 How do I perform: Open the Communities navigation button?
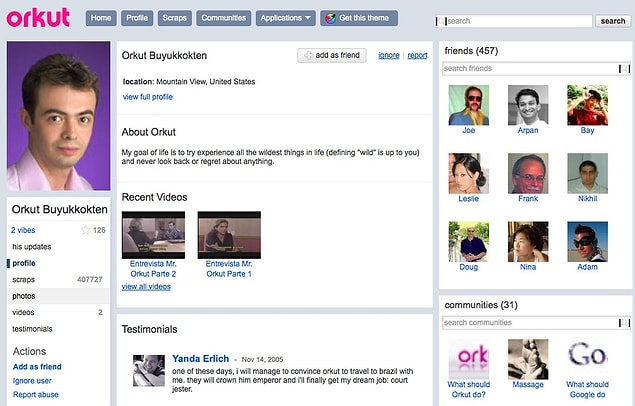click(224, 18)
